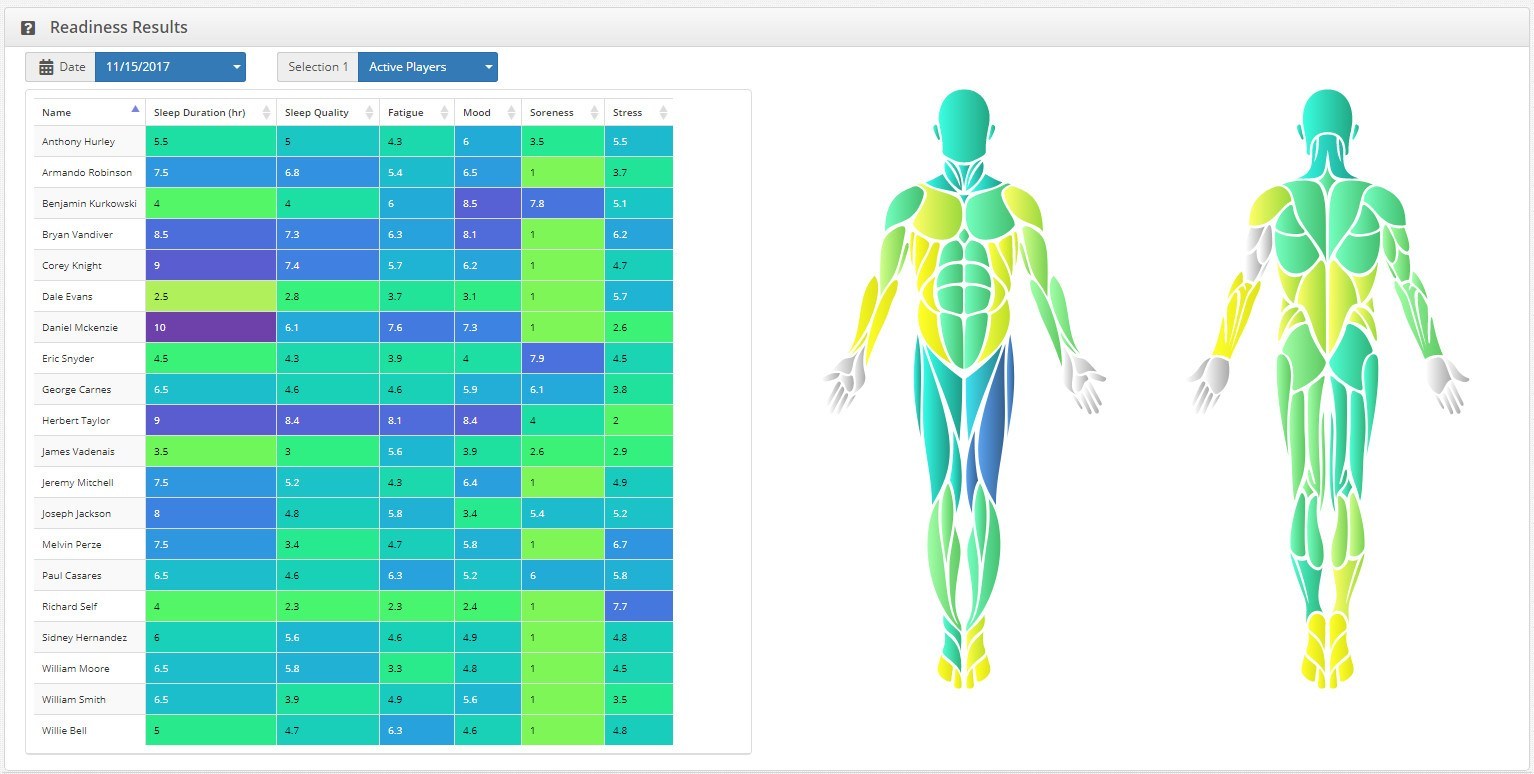
Task: Click the calendar Date icon
Action: 46,67
